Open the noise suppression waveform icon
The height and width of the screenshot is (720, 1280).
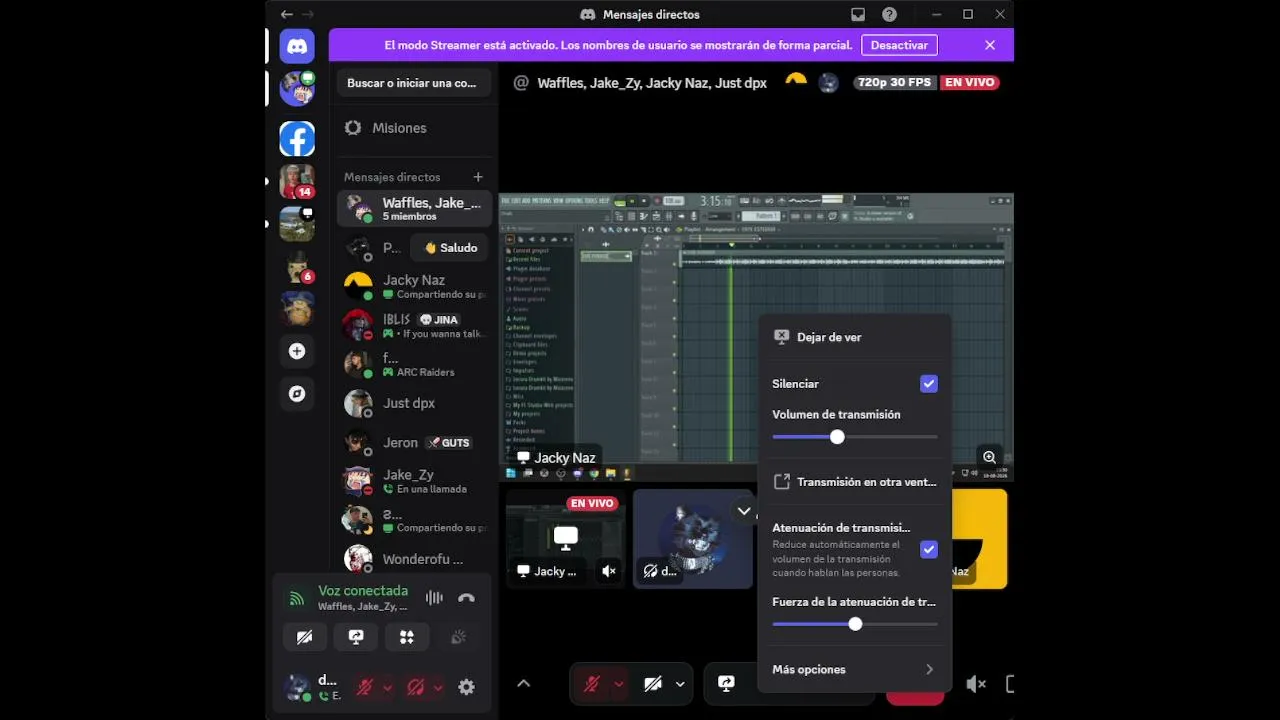coord(434,598)
